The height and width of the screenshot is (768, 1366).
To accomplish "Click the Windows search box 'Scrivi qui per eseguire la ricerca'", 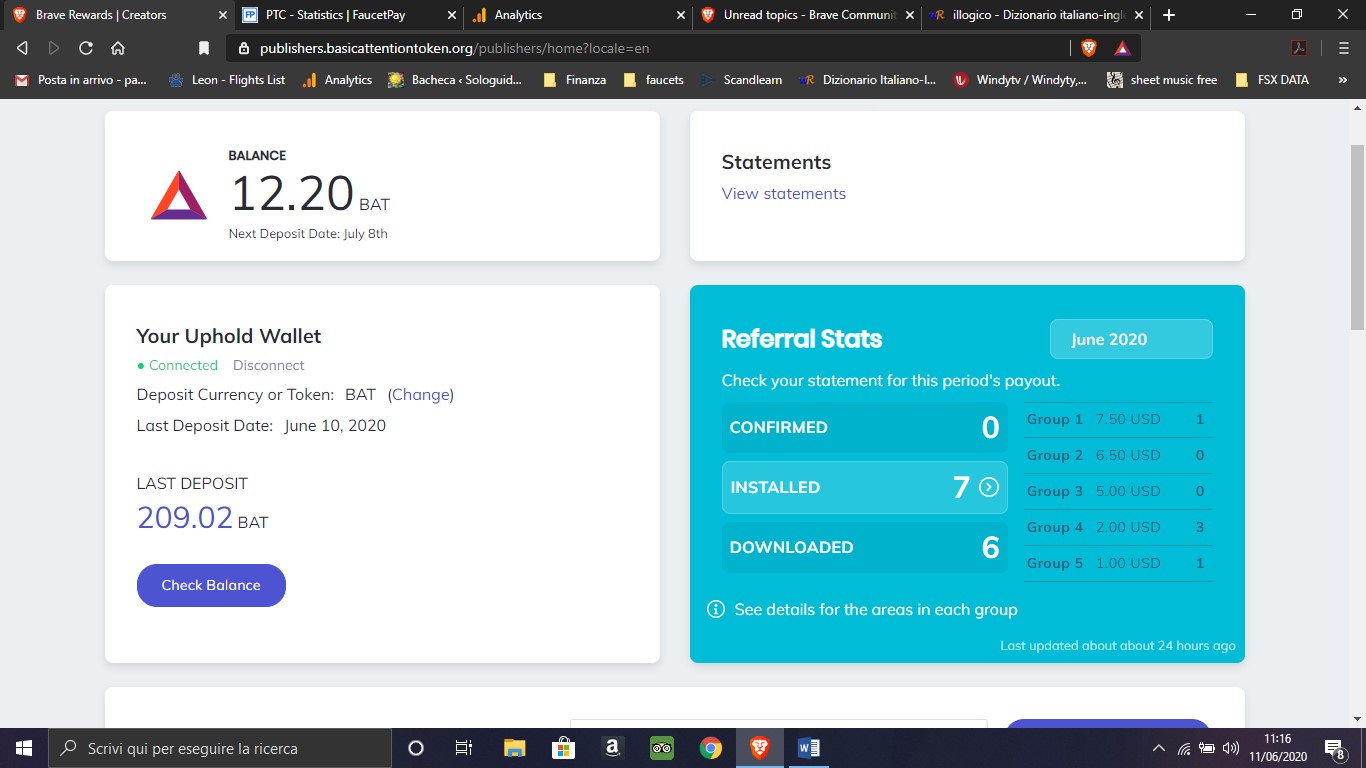I will (219, 748).
